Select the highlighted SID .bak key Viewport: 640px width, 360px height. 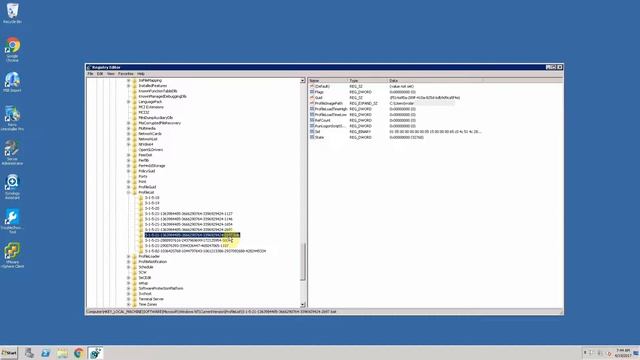pos(192,235)
